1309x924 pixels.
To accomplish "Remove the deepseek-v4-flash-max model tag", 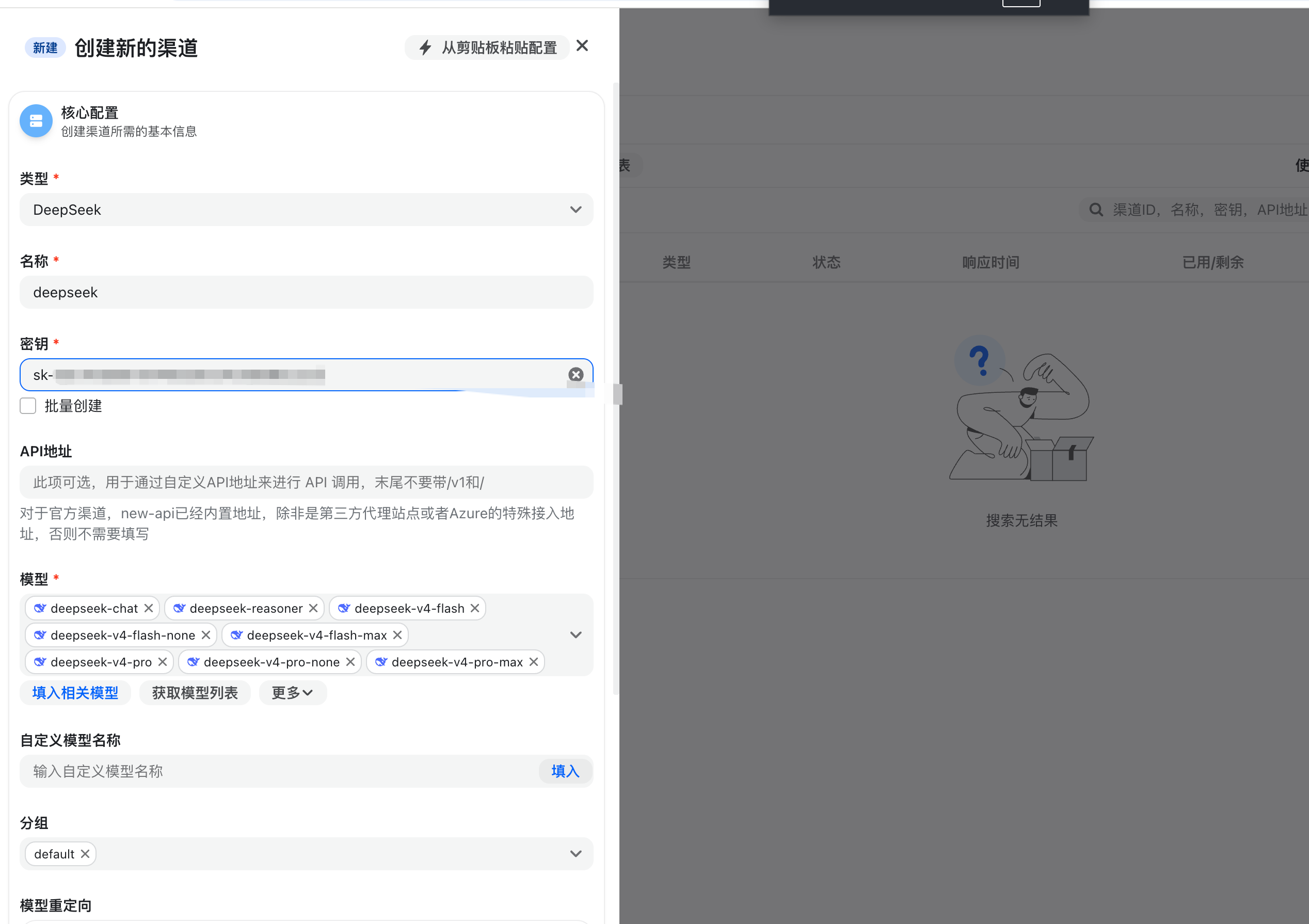I will [397, 635].
